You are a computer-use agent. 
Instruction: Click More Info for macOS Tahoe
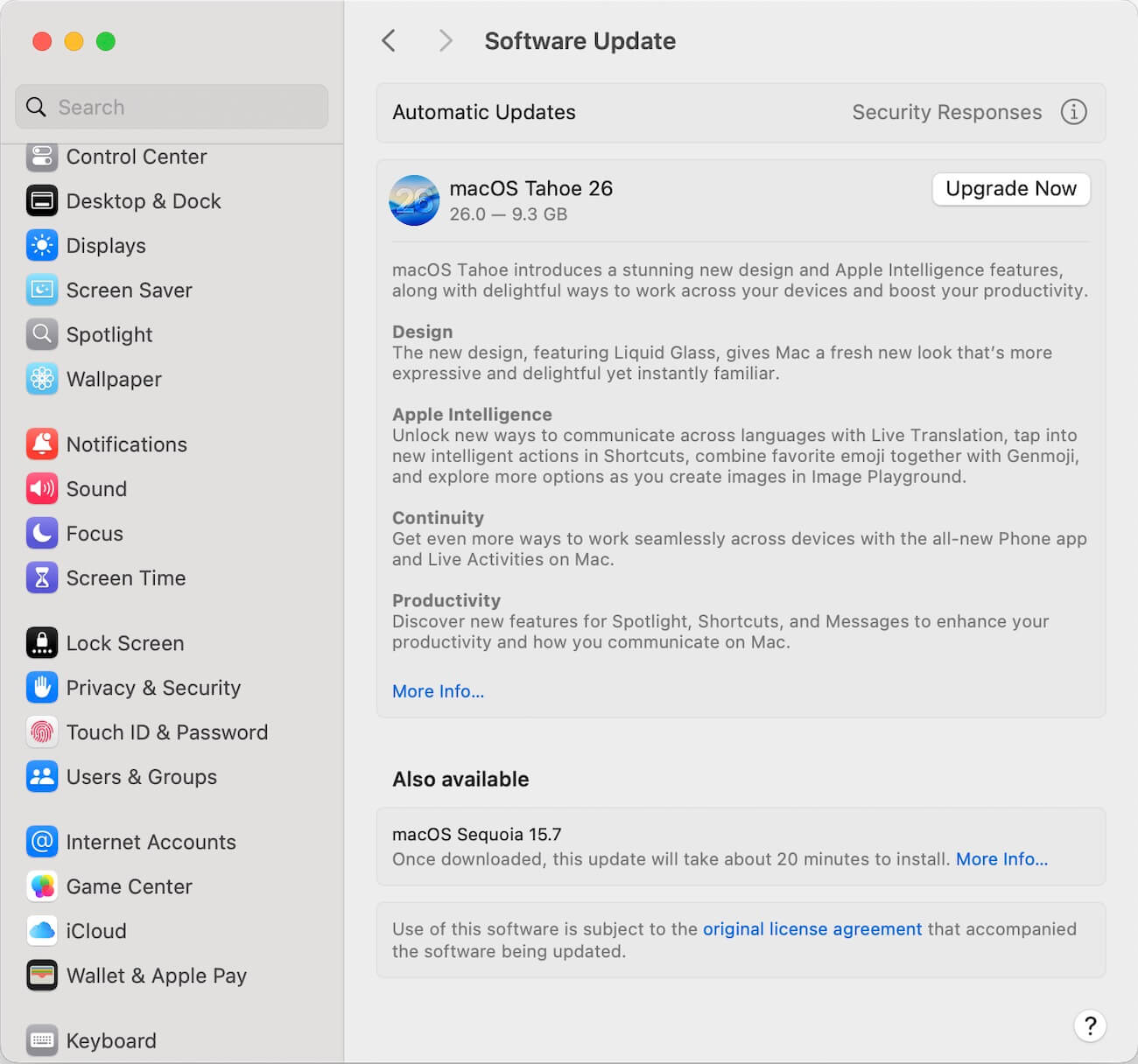[x=438, y=691]
